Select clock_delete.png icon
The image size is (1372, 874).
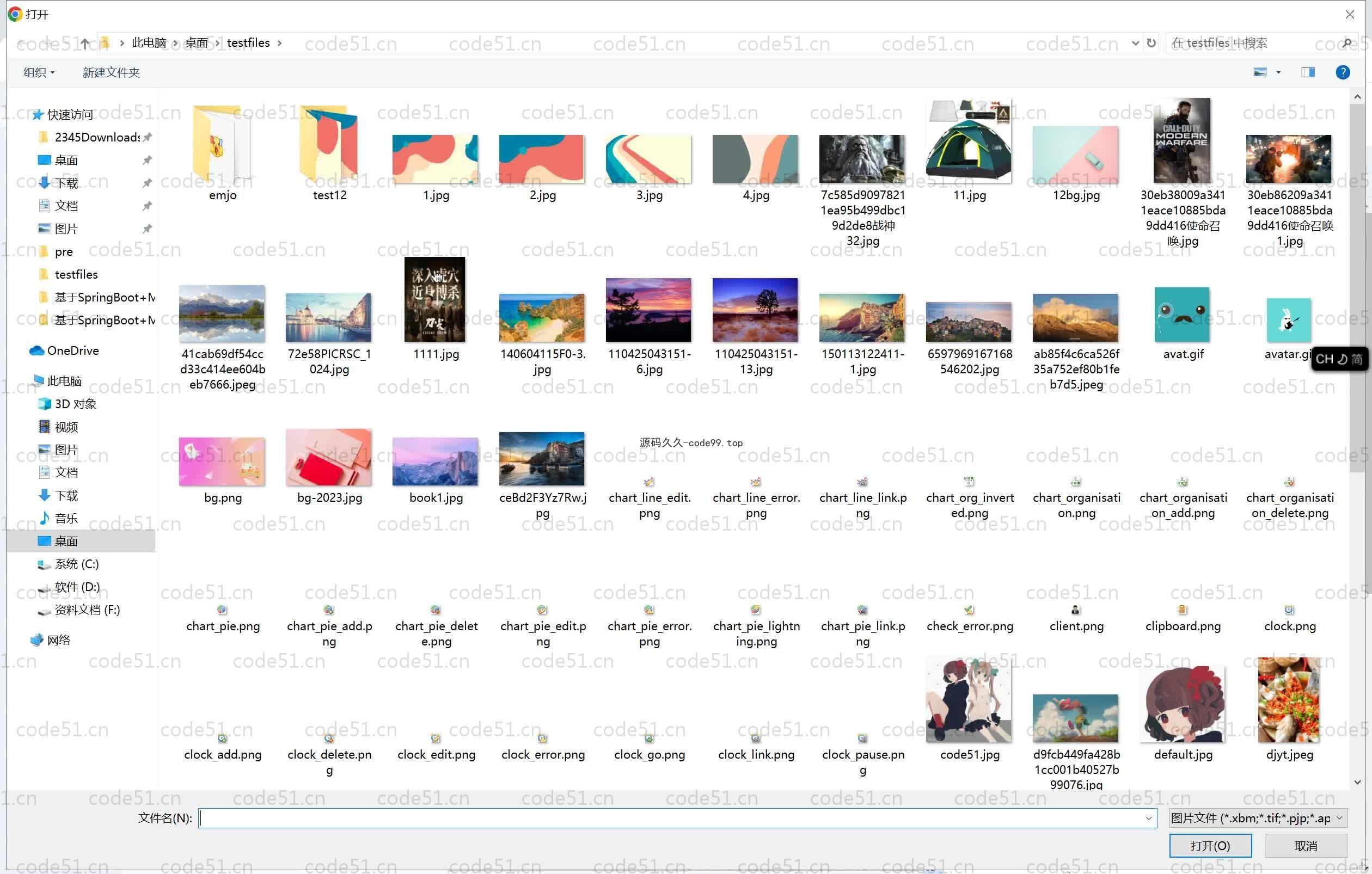click(329, 738)
